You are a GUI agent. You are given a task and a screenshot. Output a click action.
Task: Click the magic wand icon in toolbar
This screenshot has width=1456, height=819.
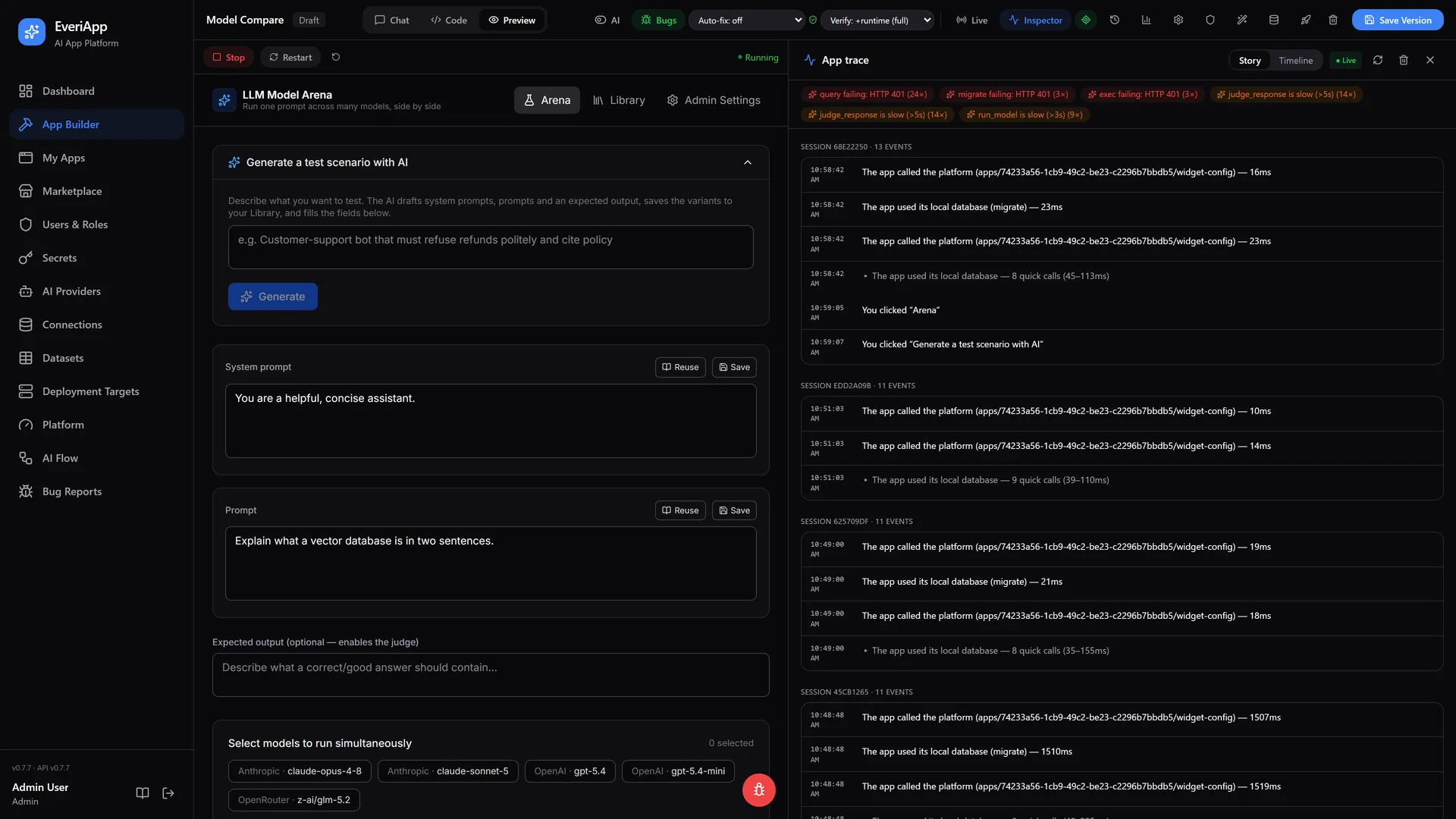point(1242,20)
